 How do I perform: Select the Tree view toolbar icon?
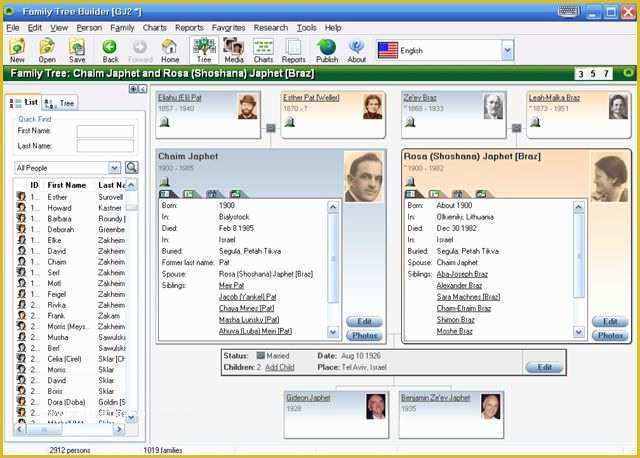[204, 50]
